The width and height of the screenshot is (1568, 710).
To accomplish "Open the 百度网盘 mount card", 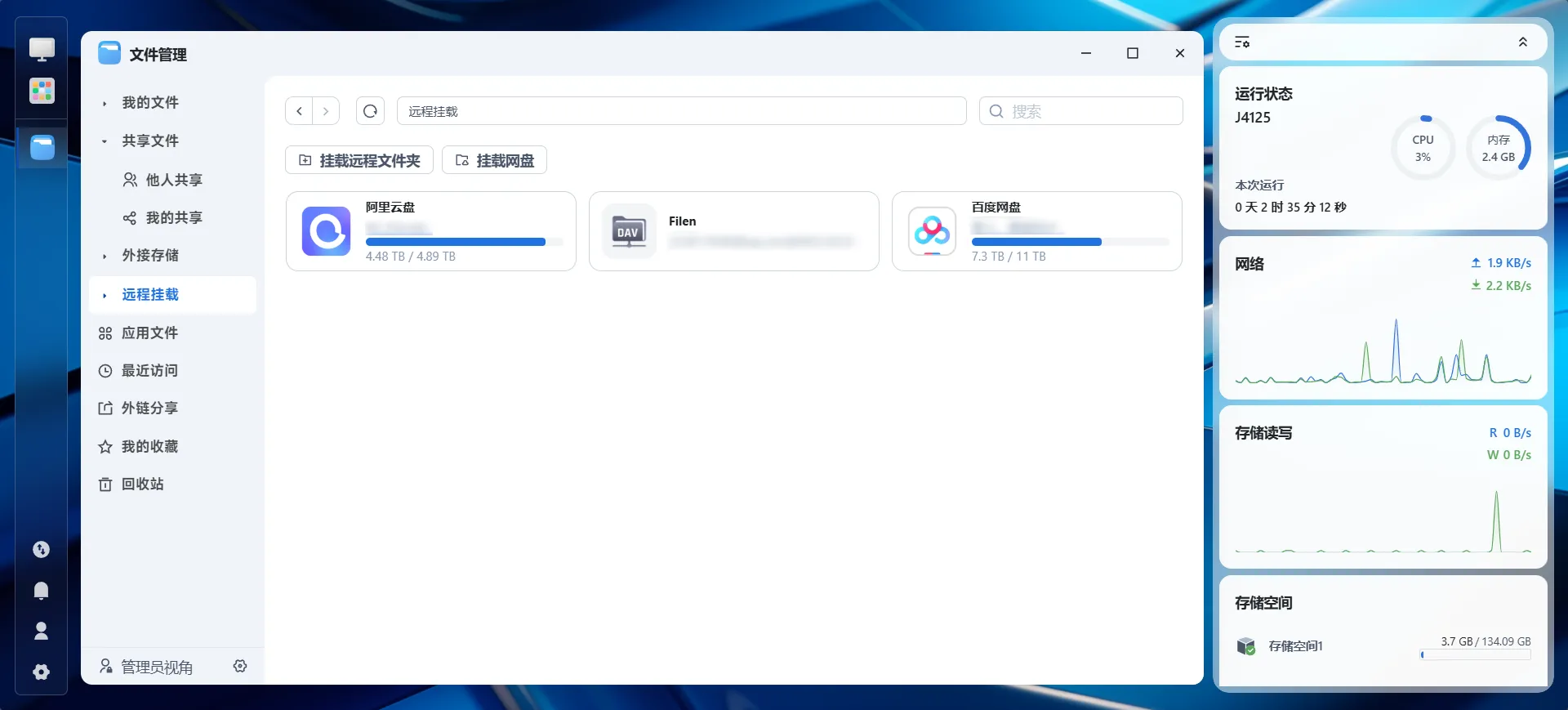I will (x=1037, y=231).
